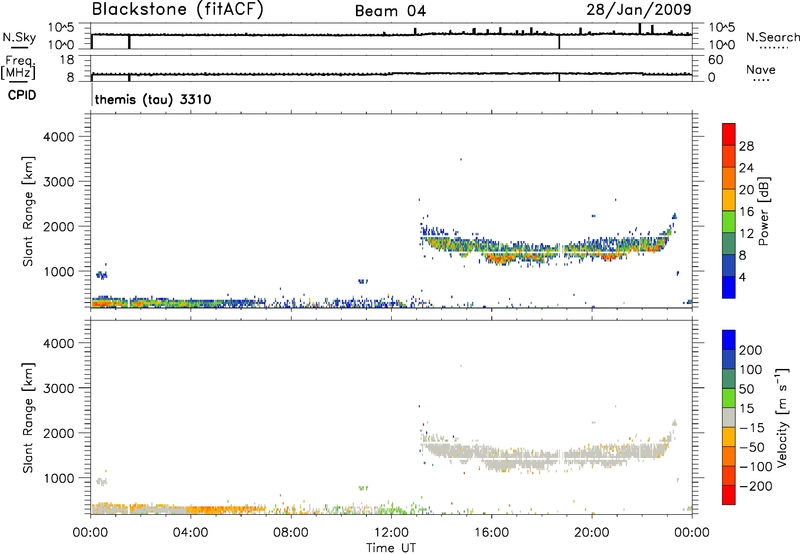Click the 'CPID' row label
The image size is (800, 554).
[x=22, y=95]
